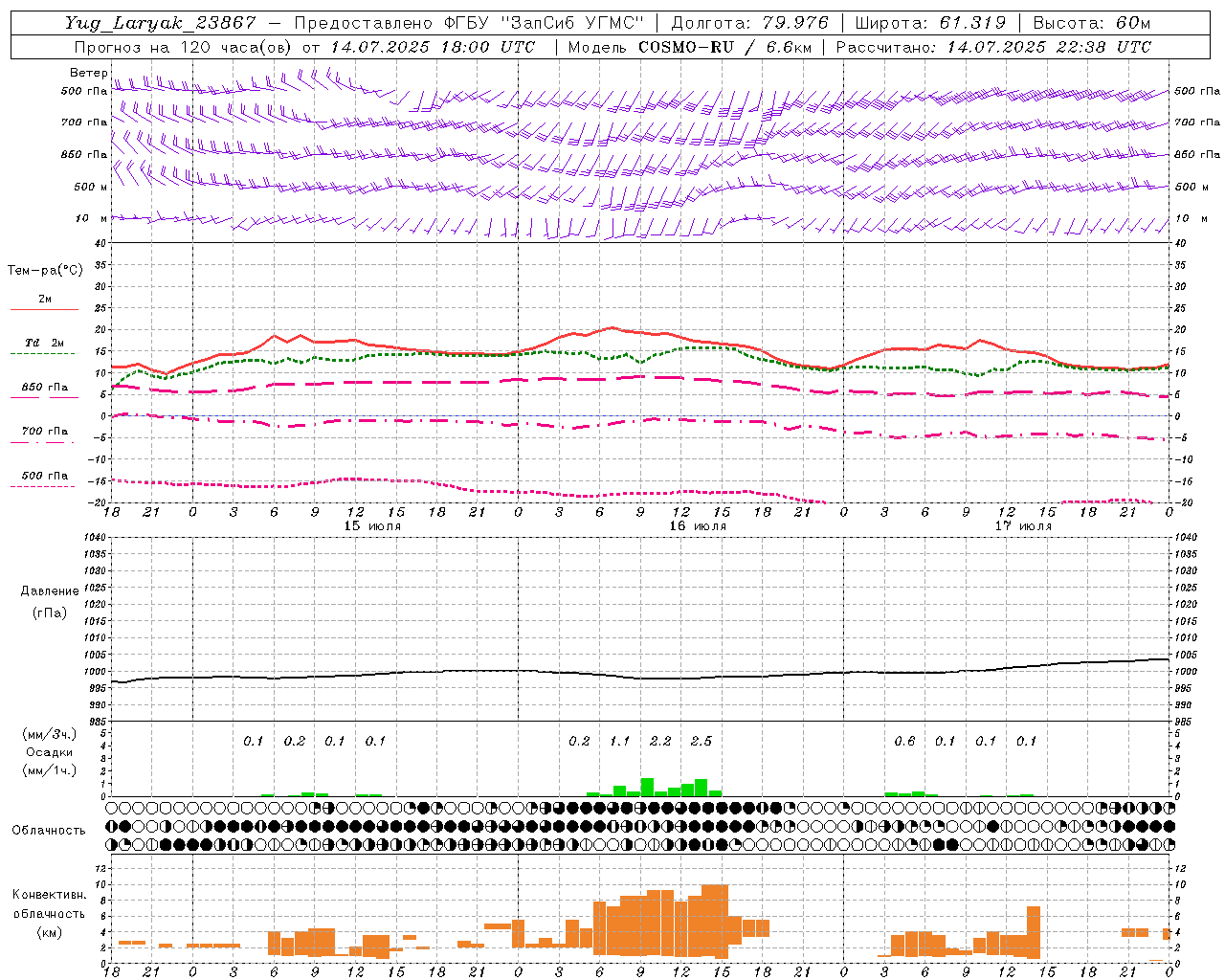Click the Модель COSMO-RU / 6.6км label
The height and width of the screenshot is (980, 1225).
click(x=689, y=47)
